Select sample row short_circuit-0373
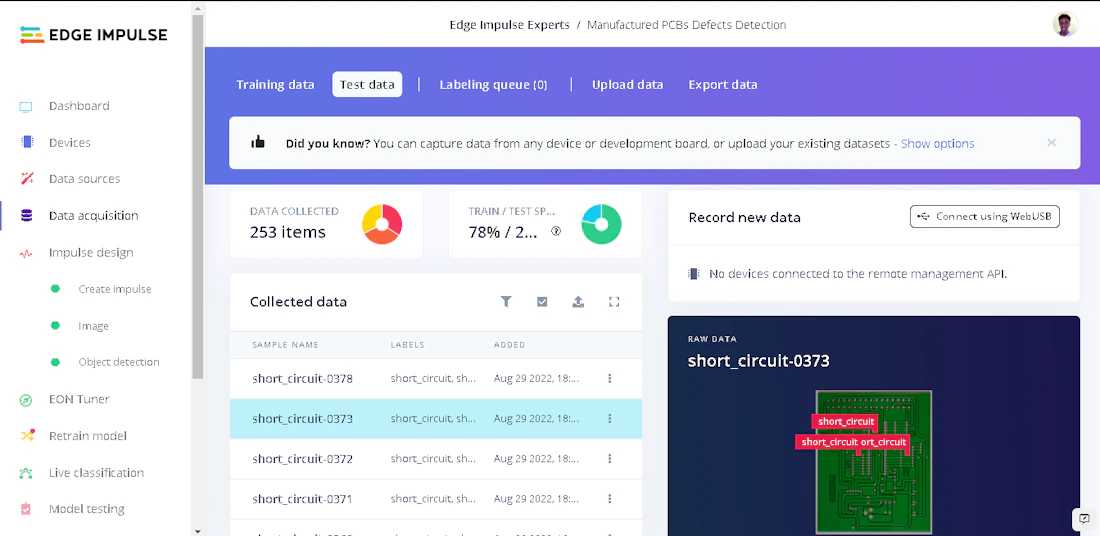 point(436,419)
